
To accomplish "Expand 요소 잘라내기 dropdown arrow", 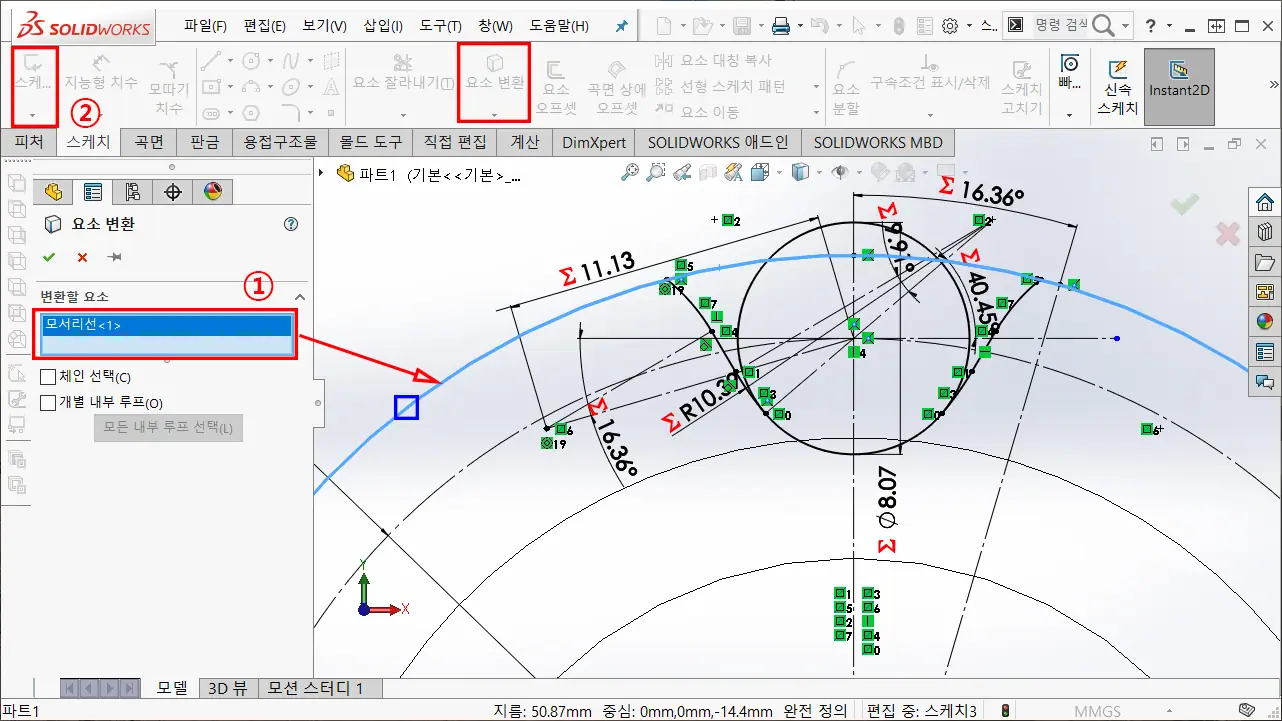I will point(402,116).
